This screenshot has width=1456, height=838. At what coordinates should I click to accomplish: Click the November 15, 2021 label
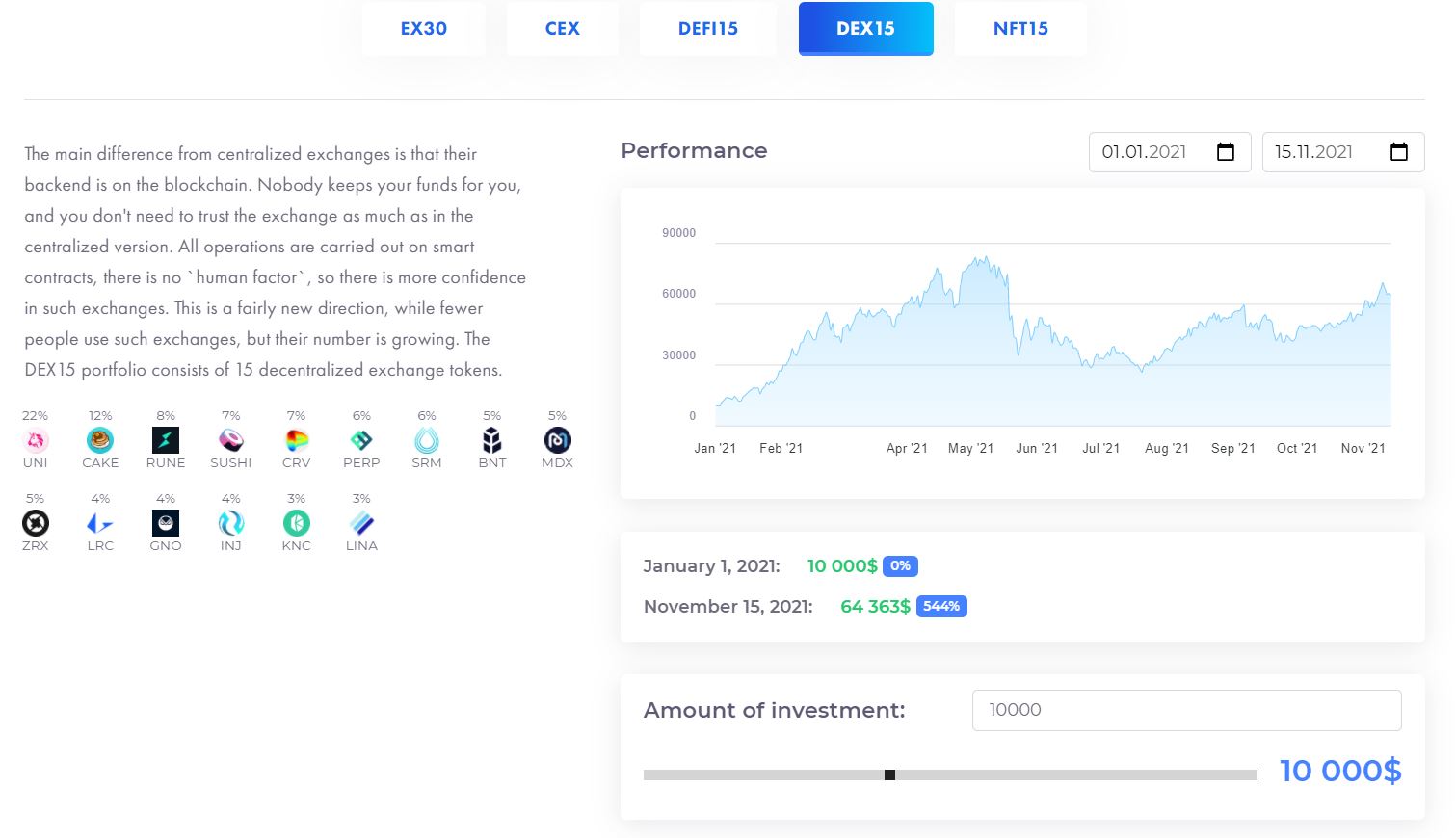click(728, 607)
